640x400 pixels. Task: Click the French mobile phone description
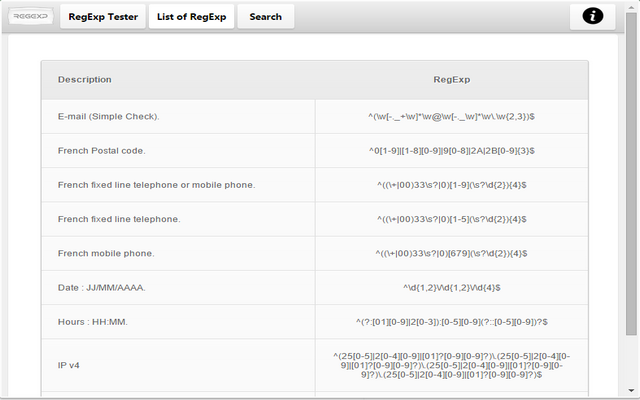106,253
